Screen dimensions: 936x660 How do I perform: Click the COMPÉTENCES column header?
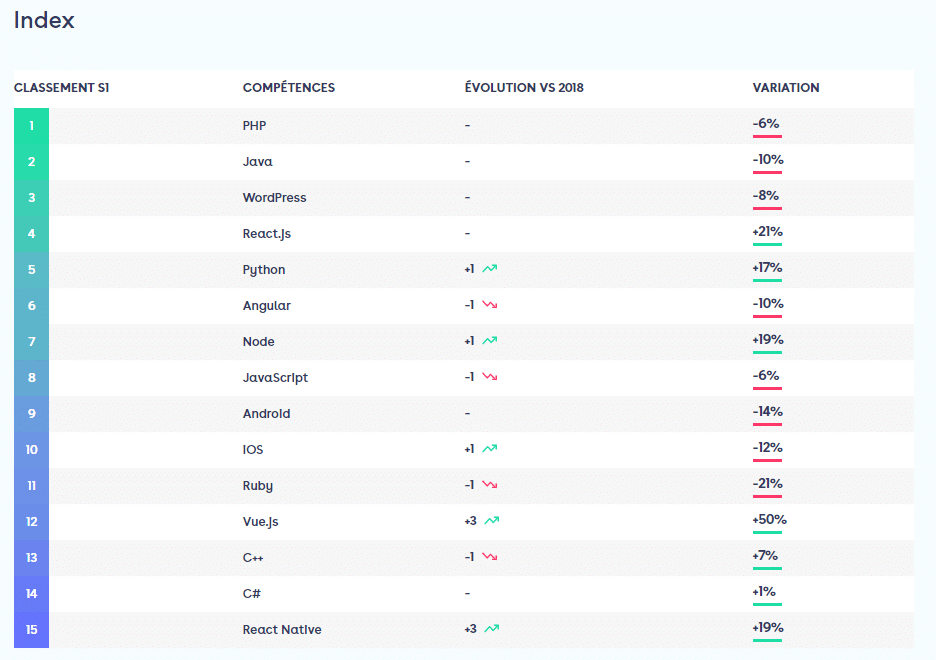(289, 88)
